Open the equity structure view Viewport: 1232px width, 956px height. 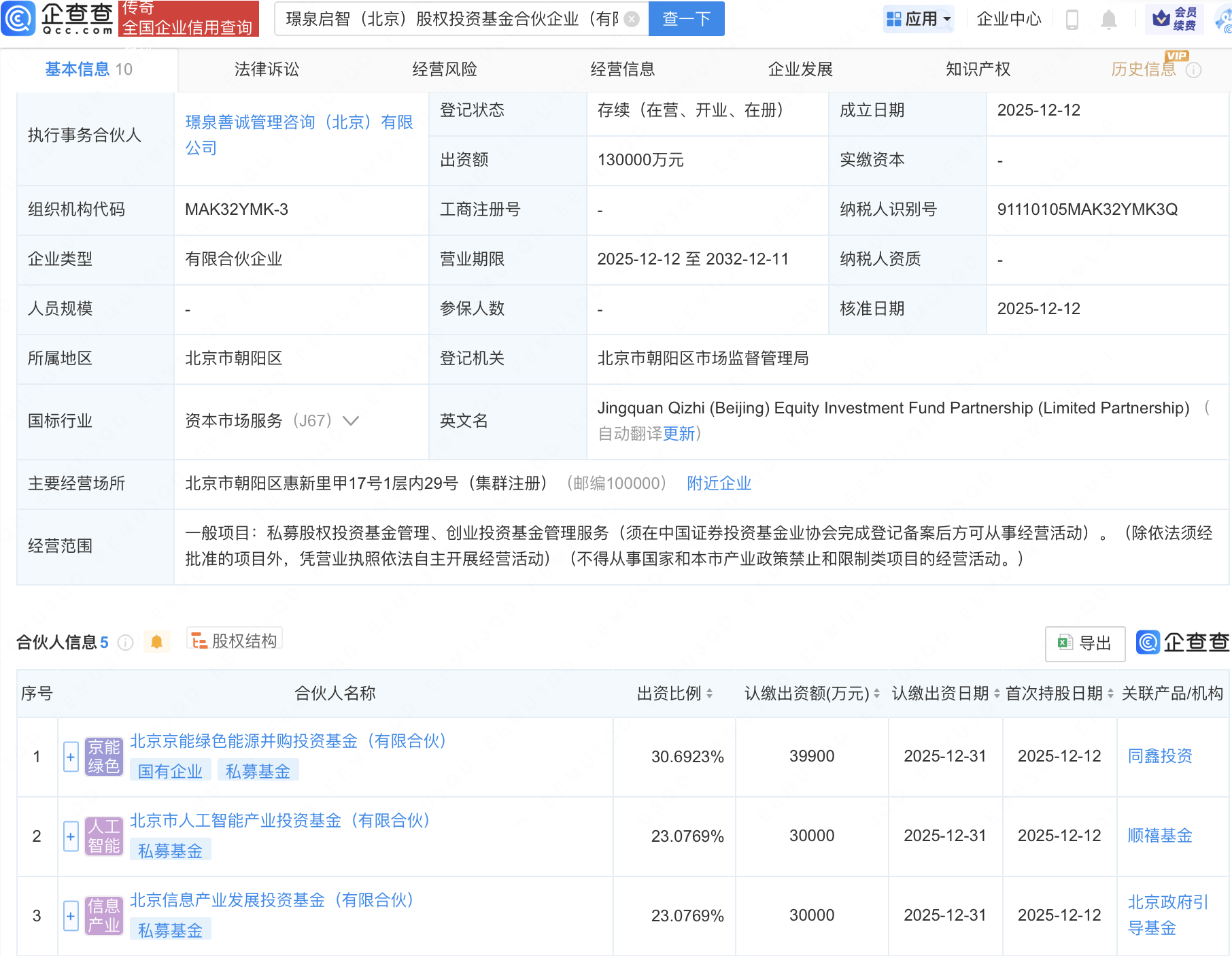(x=235, y=641)
